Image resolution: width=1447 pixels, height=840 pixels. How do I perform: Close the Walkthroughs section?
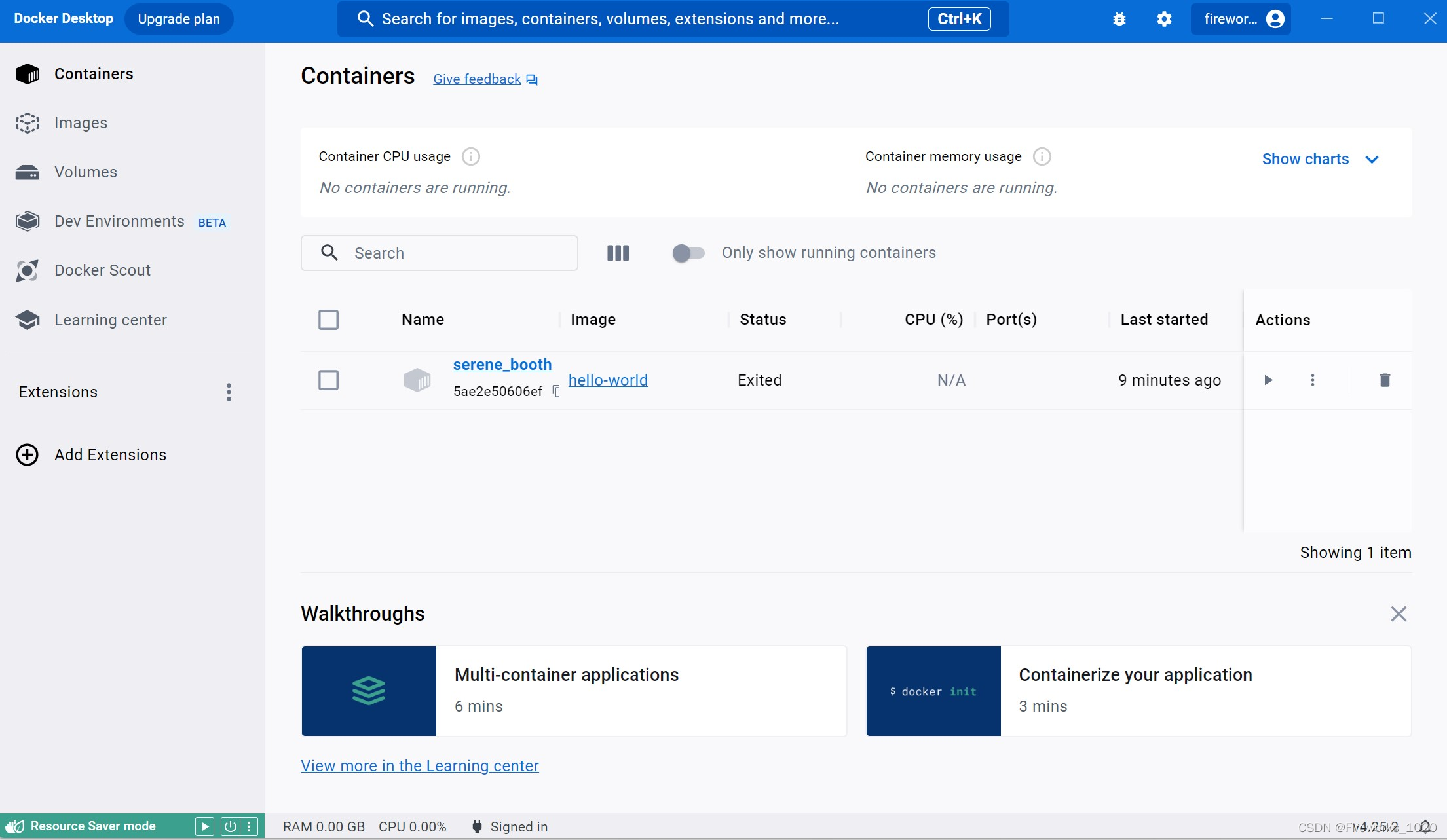pos(1399,614)
